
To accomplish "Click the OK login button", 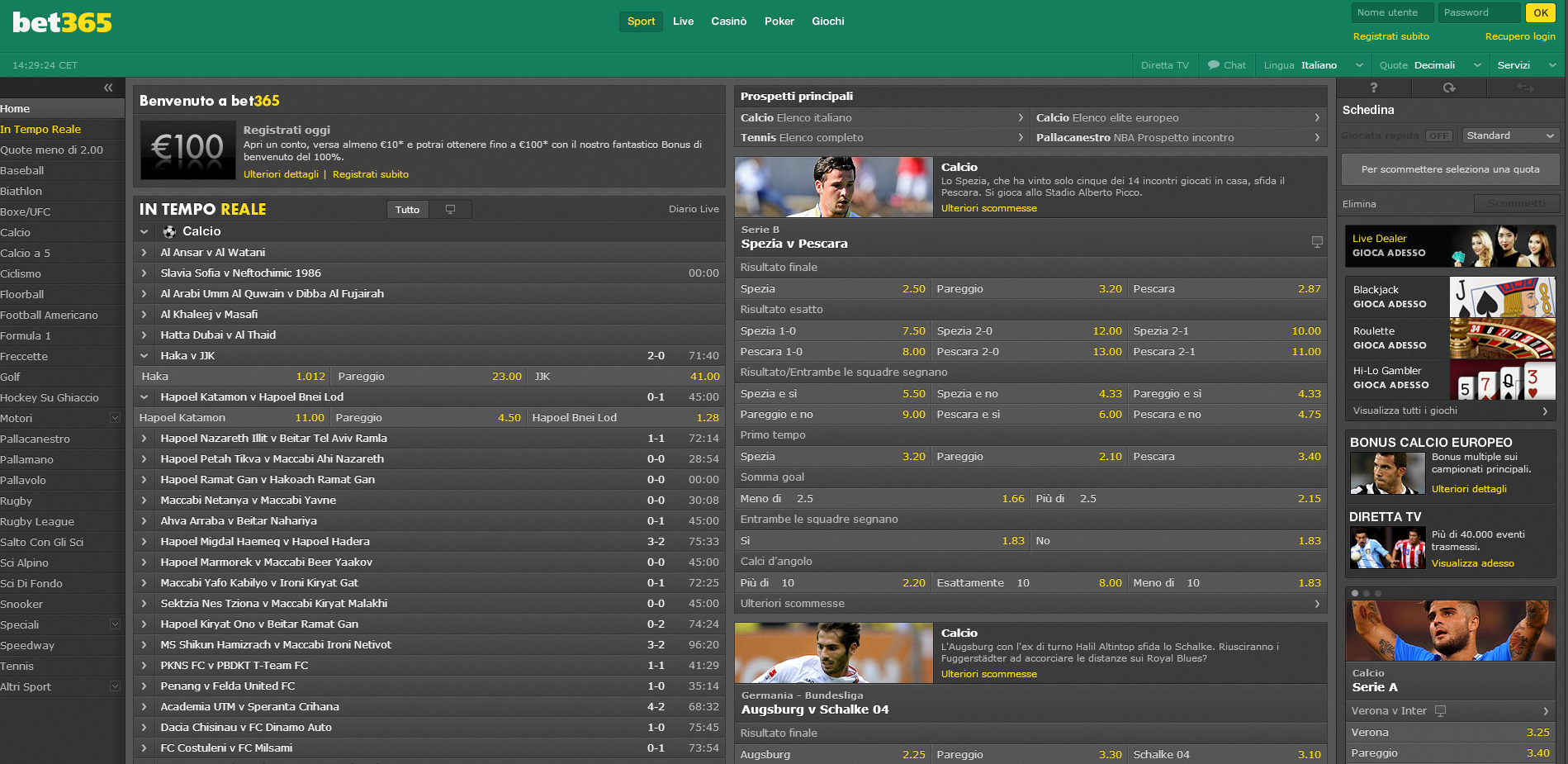I will pos(1541,12).
